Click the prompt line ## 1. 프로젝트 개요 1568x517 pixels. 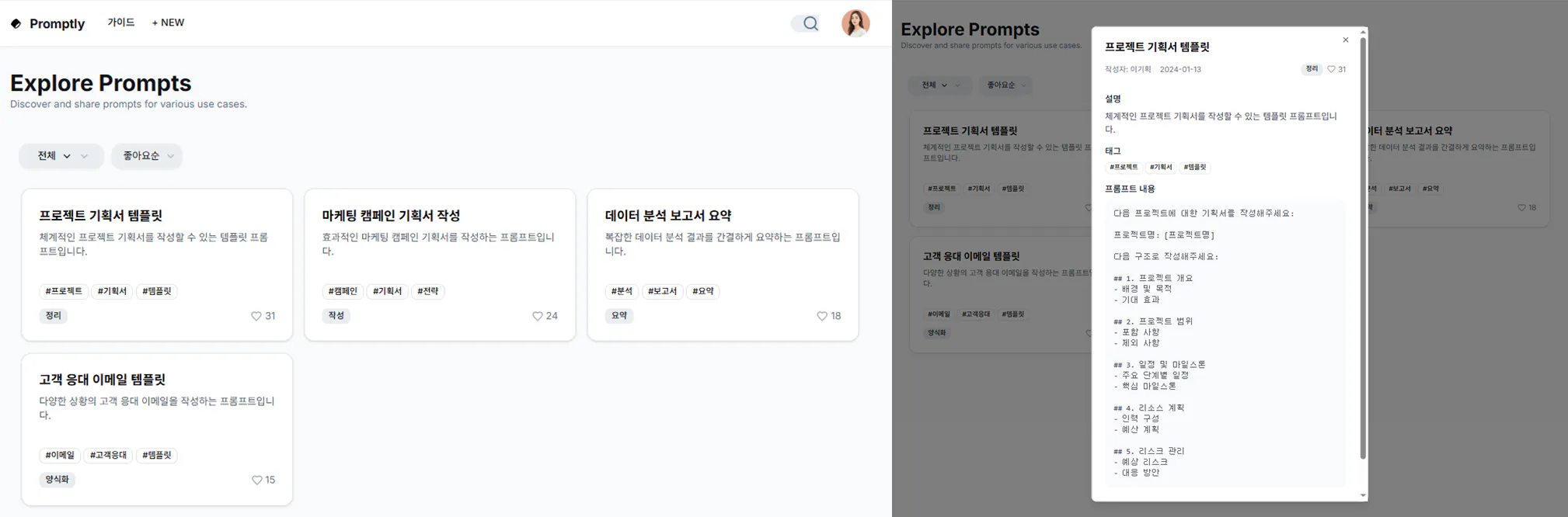coord(1153,278)
